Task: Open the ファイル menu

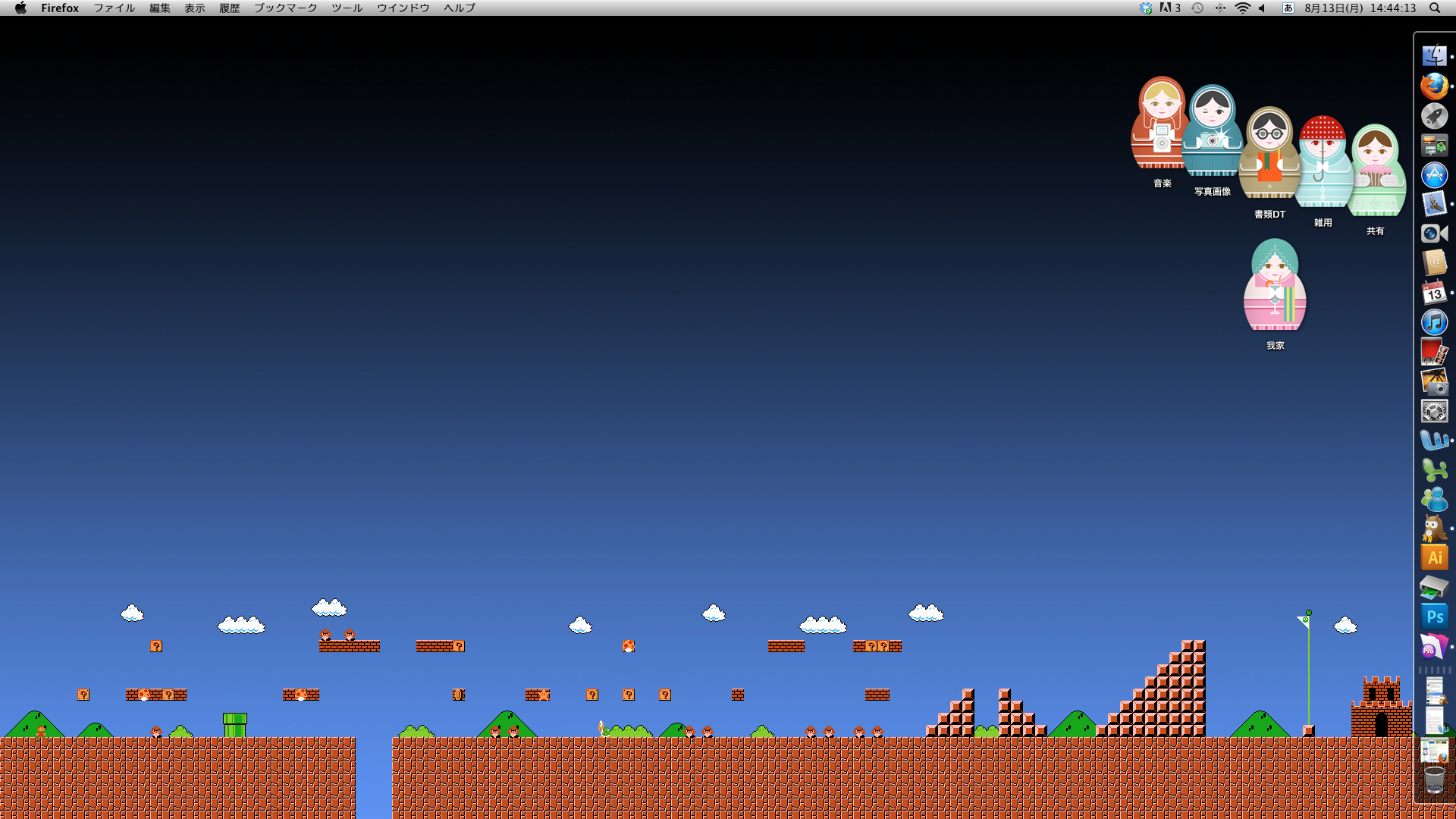Action: tap(114, 8)
